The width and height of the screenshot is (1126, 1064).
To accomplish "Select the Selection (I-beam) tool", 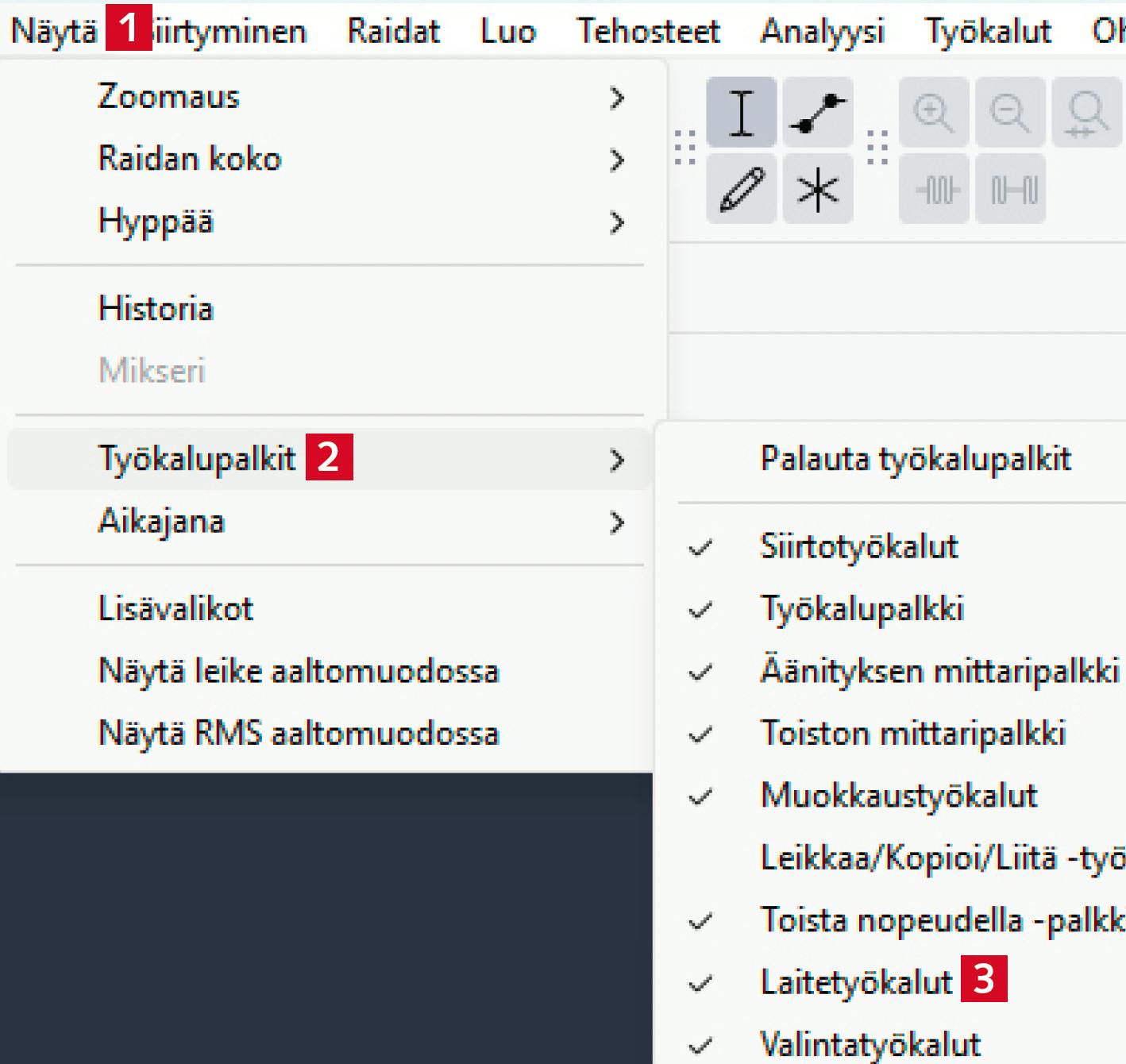I will (741, 113).
